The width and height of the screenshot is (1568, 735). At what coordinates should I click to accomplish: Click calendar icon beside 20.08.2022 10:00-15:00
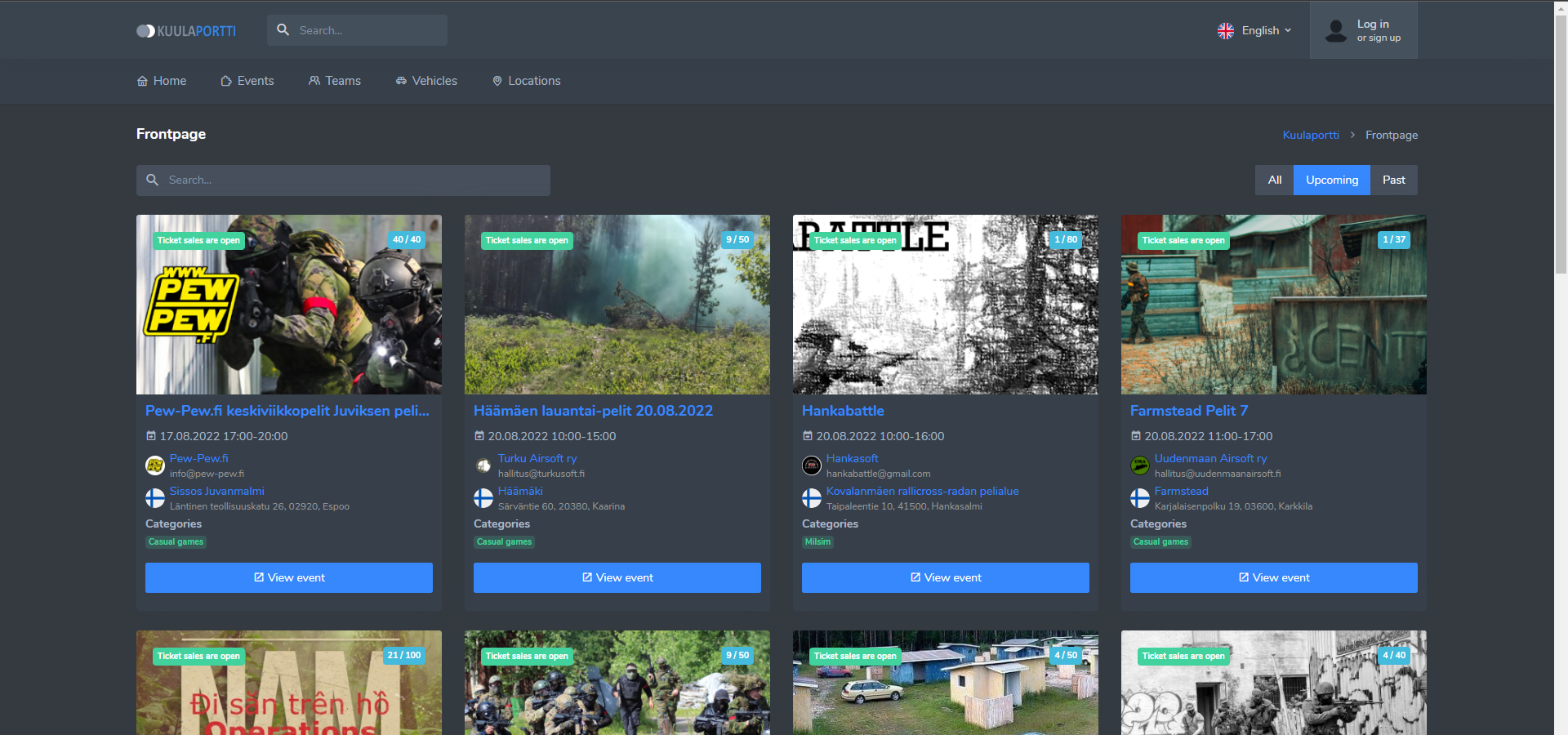click(x=479, y=436)
